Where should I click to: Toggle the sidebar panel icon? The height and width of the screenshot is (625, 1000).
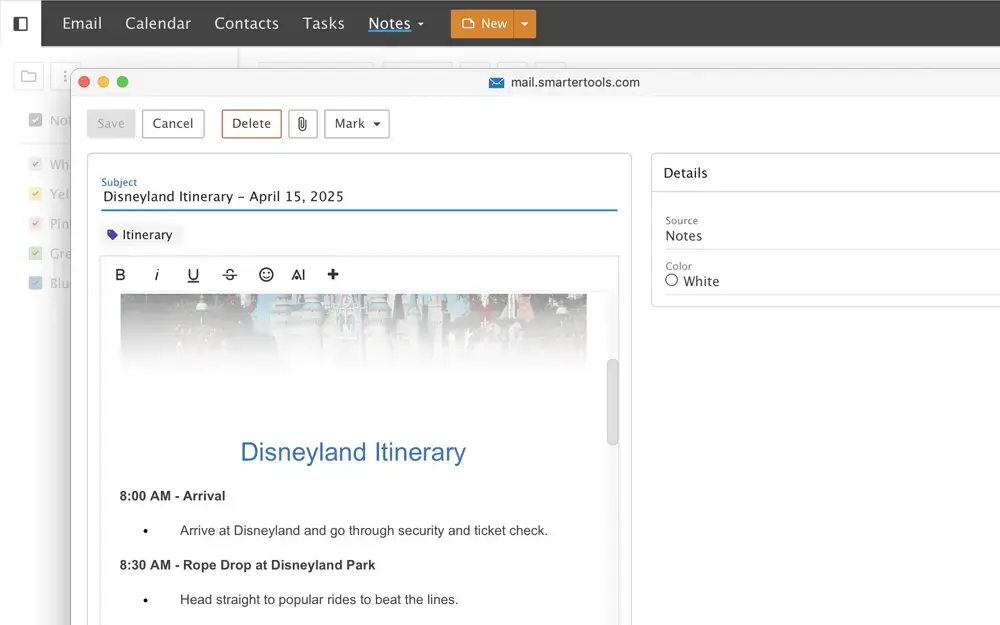20,23
